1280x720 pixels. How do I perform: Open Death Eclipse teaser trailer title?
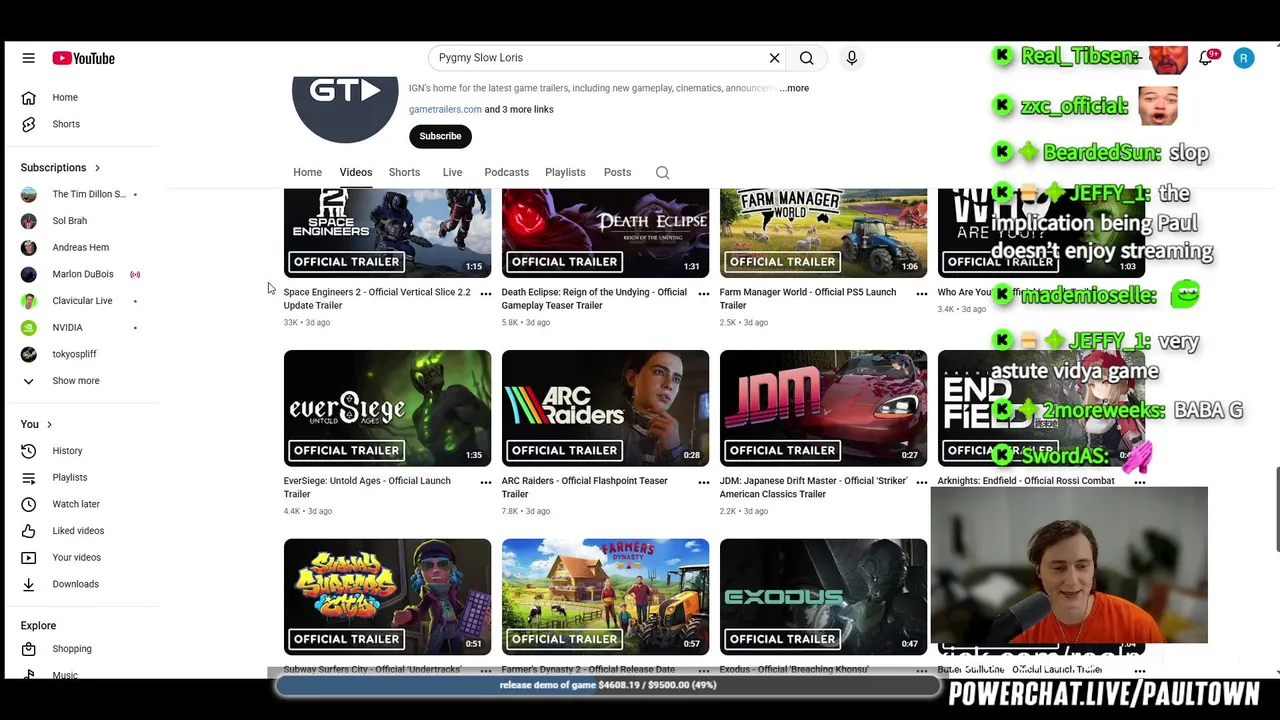pyautogui.click(x=594, y=299)
